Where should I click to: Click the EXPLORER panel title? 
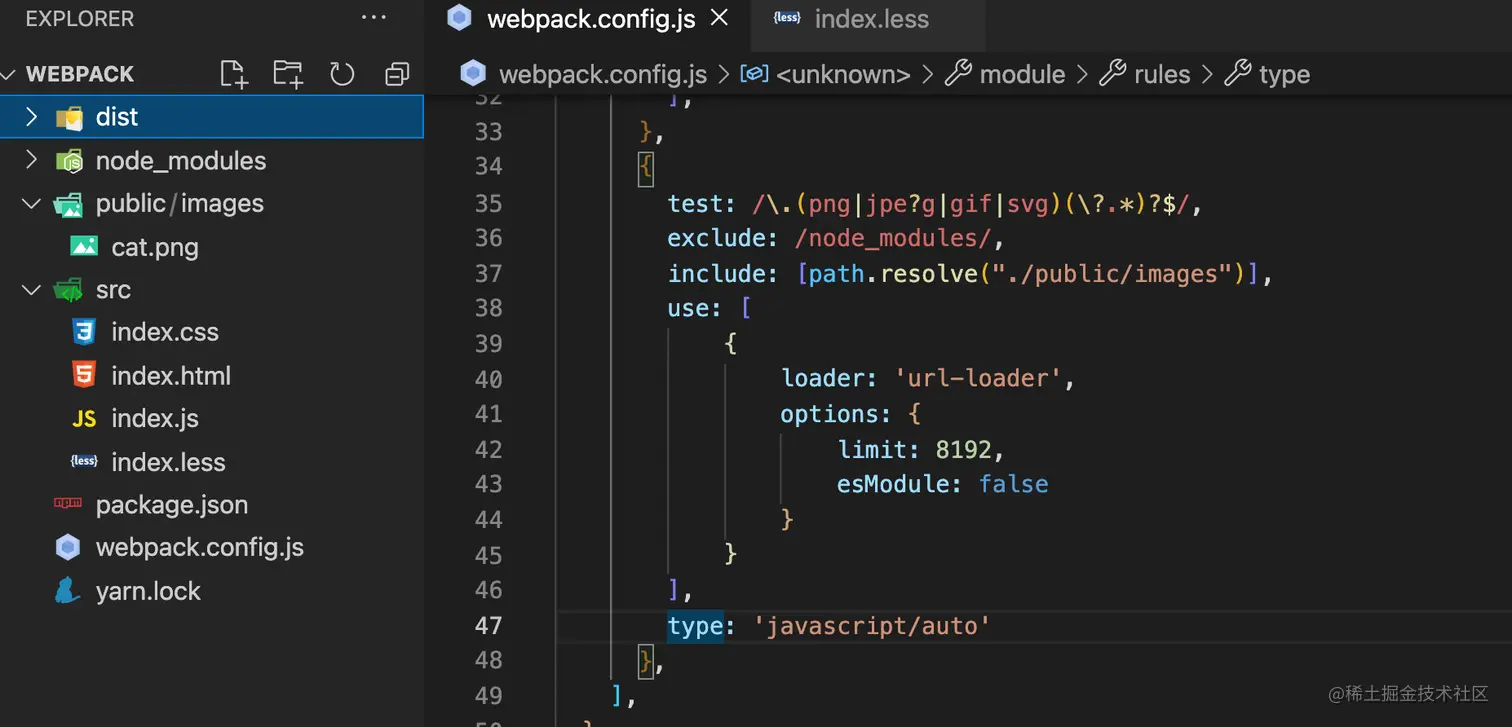coord(79,19)
